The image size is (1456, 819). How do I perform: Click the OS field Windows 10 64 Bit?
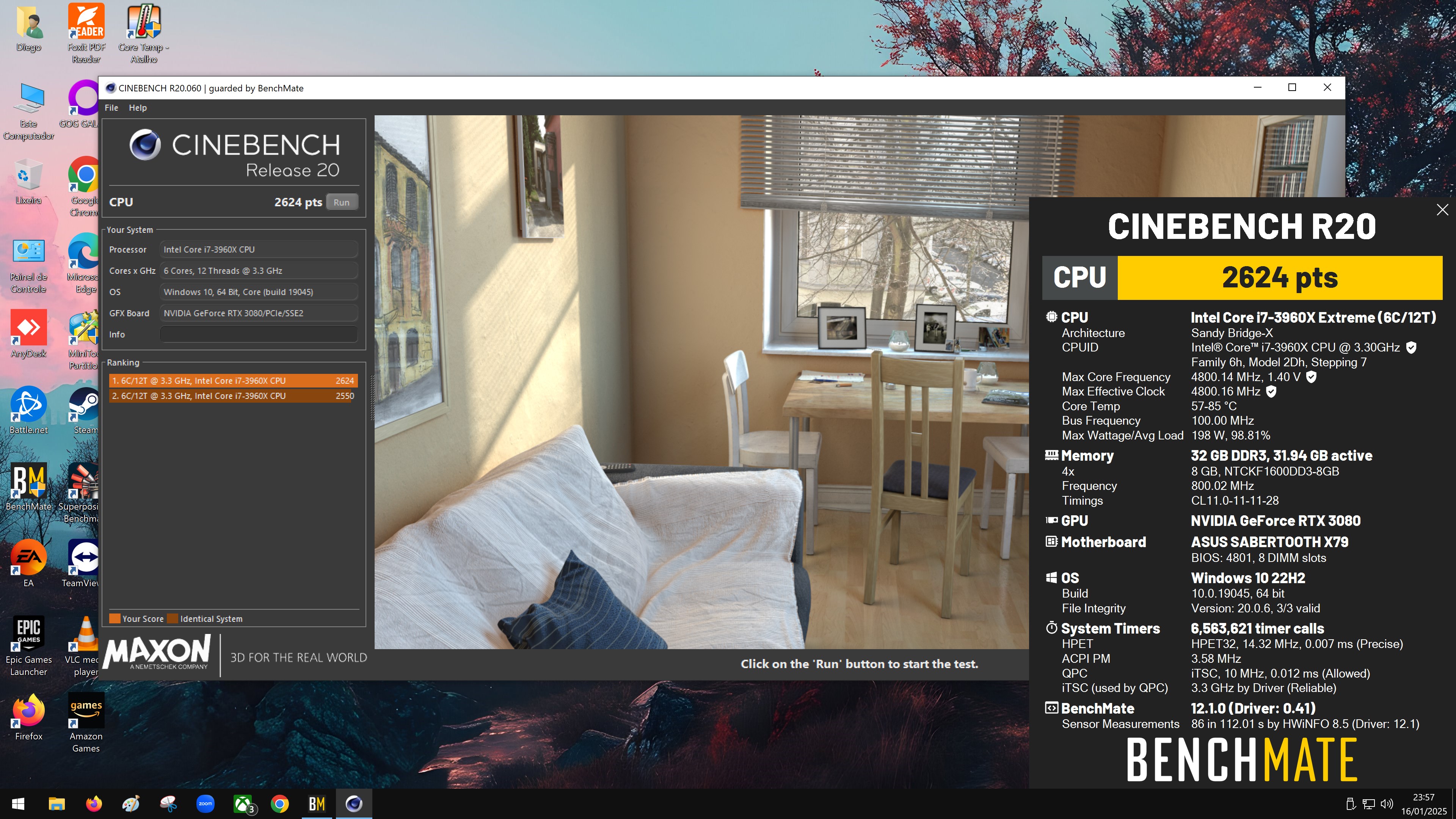(x=259, y=292)
